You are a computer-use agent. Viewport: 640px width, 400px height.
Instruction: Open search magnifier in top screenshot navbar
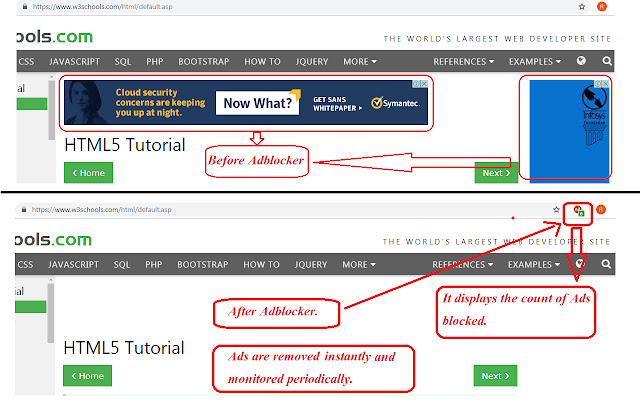point(607,61)
